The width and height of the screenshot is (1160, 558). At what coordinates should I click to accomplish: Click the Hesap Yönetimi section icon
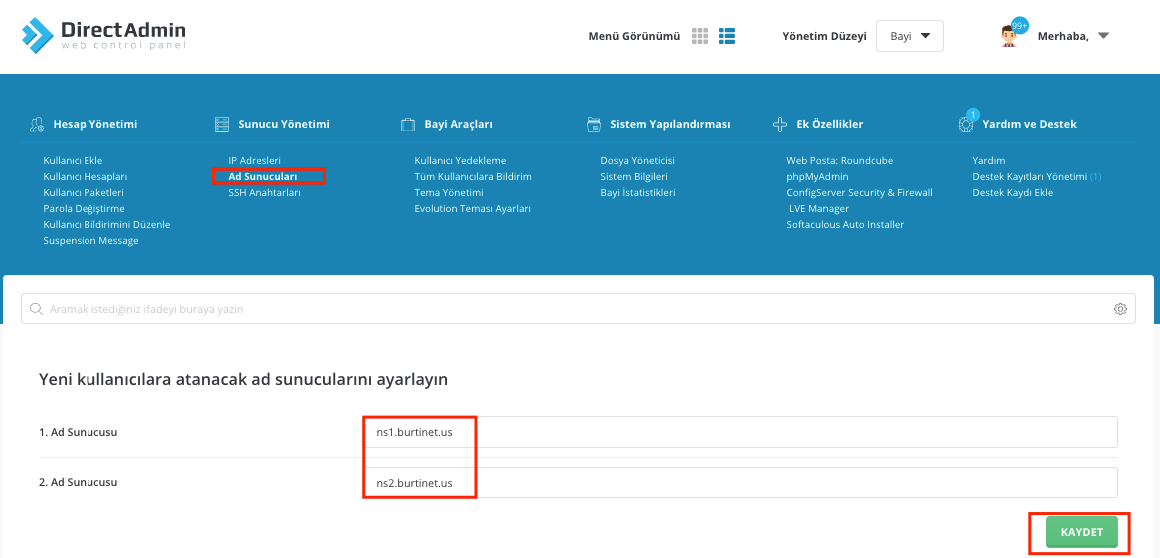click(x=37, y=125)
